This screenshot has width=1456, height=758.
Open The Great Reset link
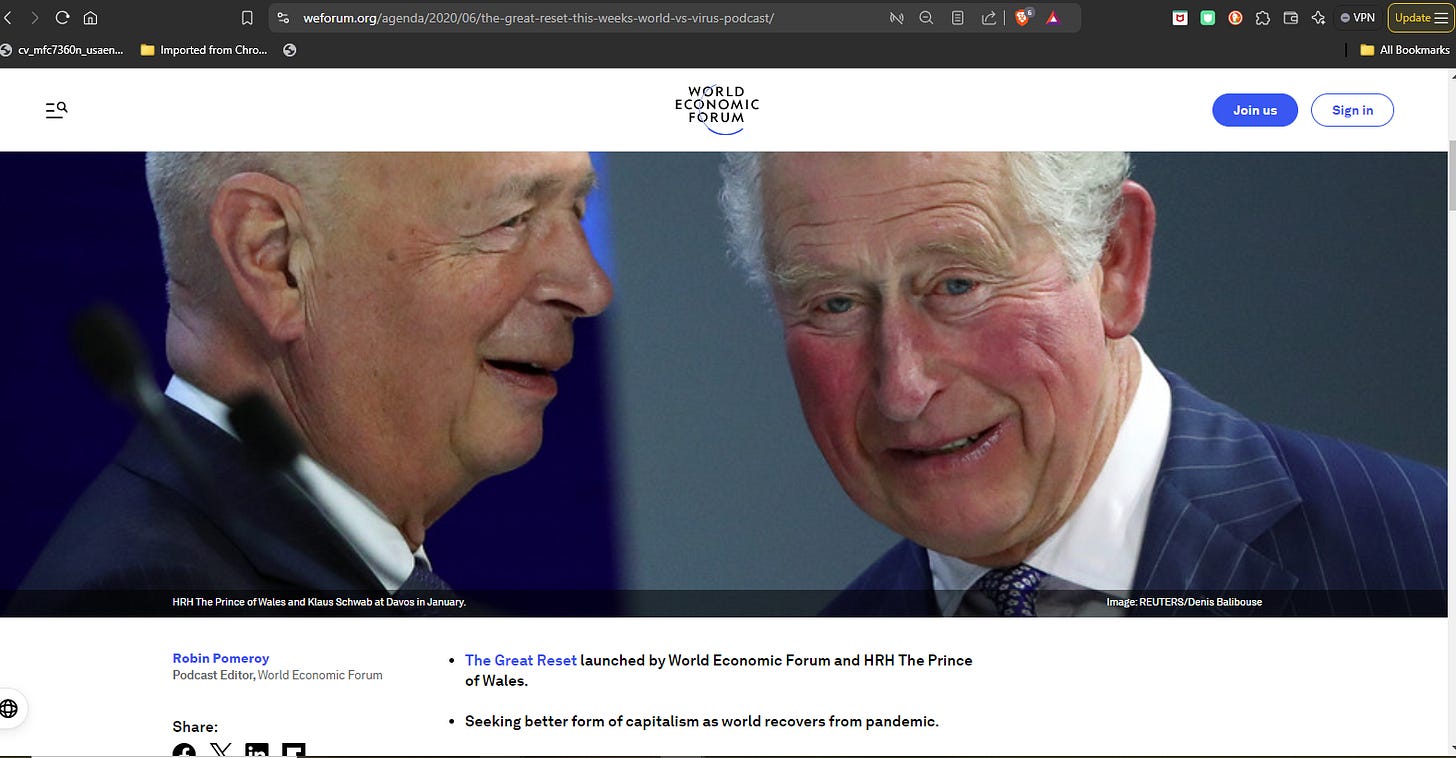point(521,660)
